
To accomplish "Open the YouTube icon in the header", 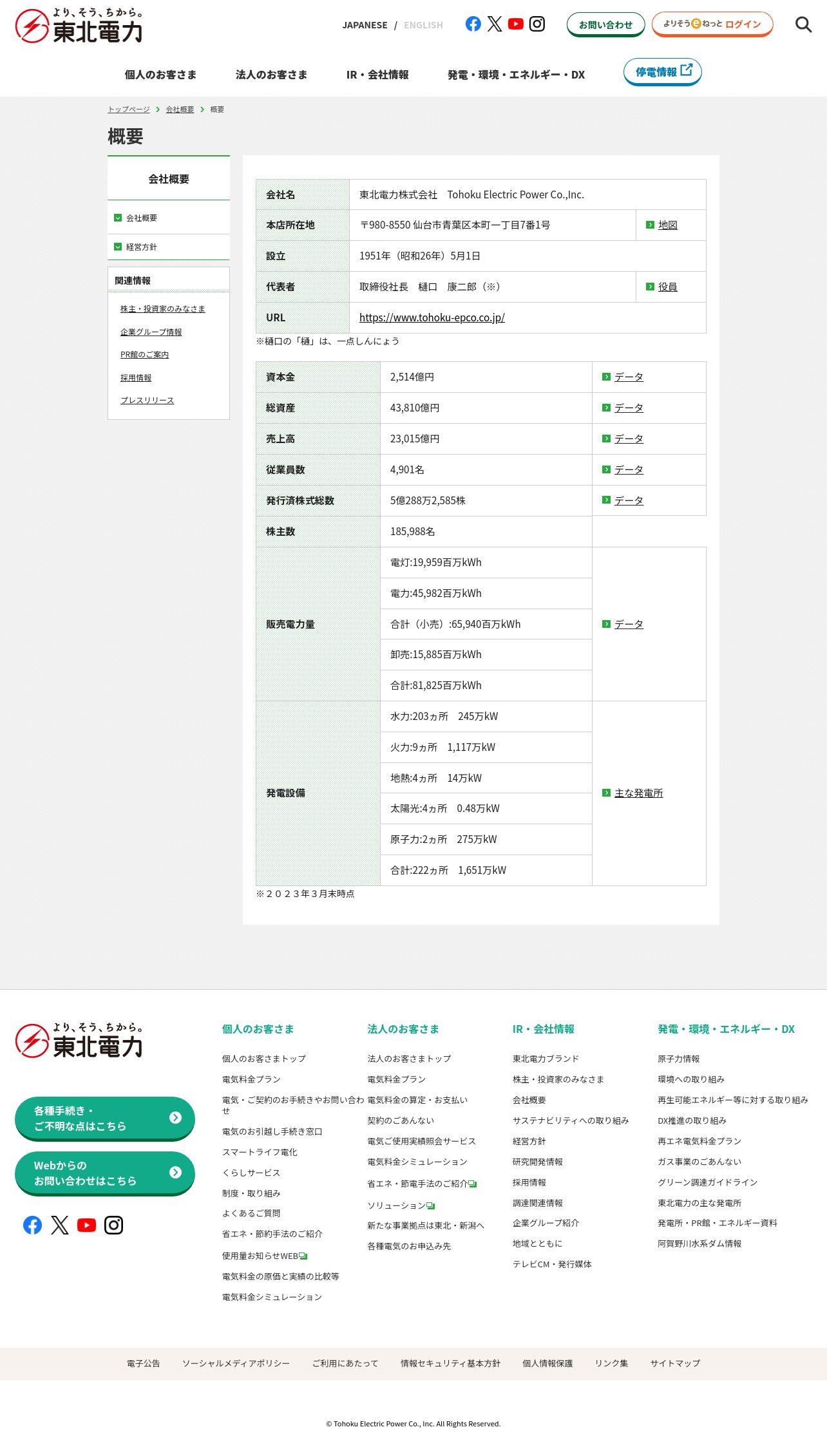I will [x=516, y=24].
